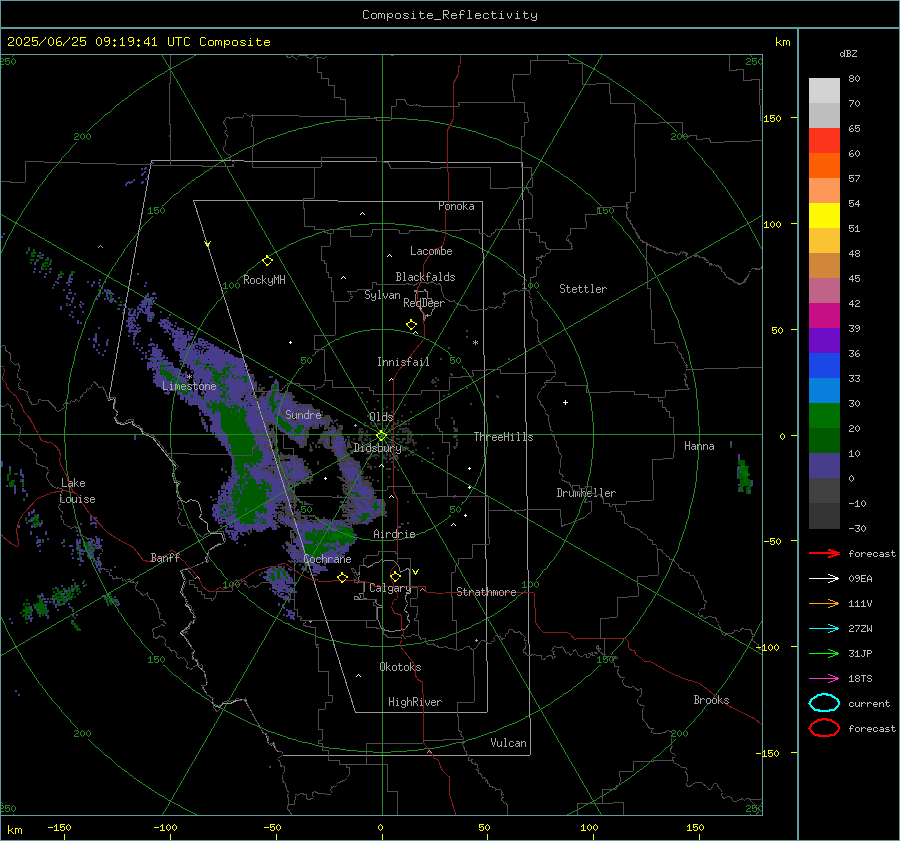The width and height of the screenshot is (900, 841).
Task: Select the slate-purple swatch above the 0 label
Action: pos(824,466)
